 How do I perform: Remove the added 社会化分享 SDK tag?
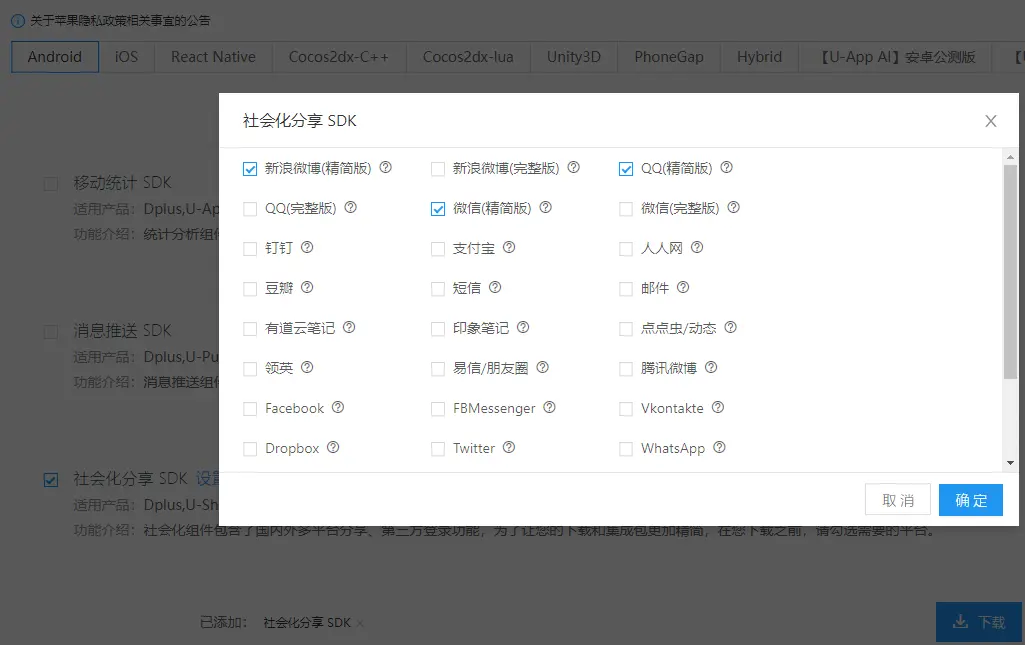[x=360, y=623]
